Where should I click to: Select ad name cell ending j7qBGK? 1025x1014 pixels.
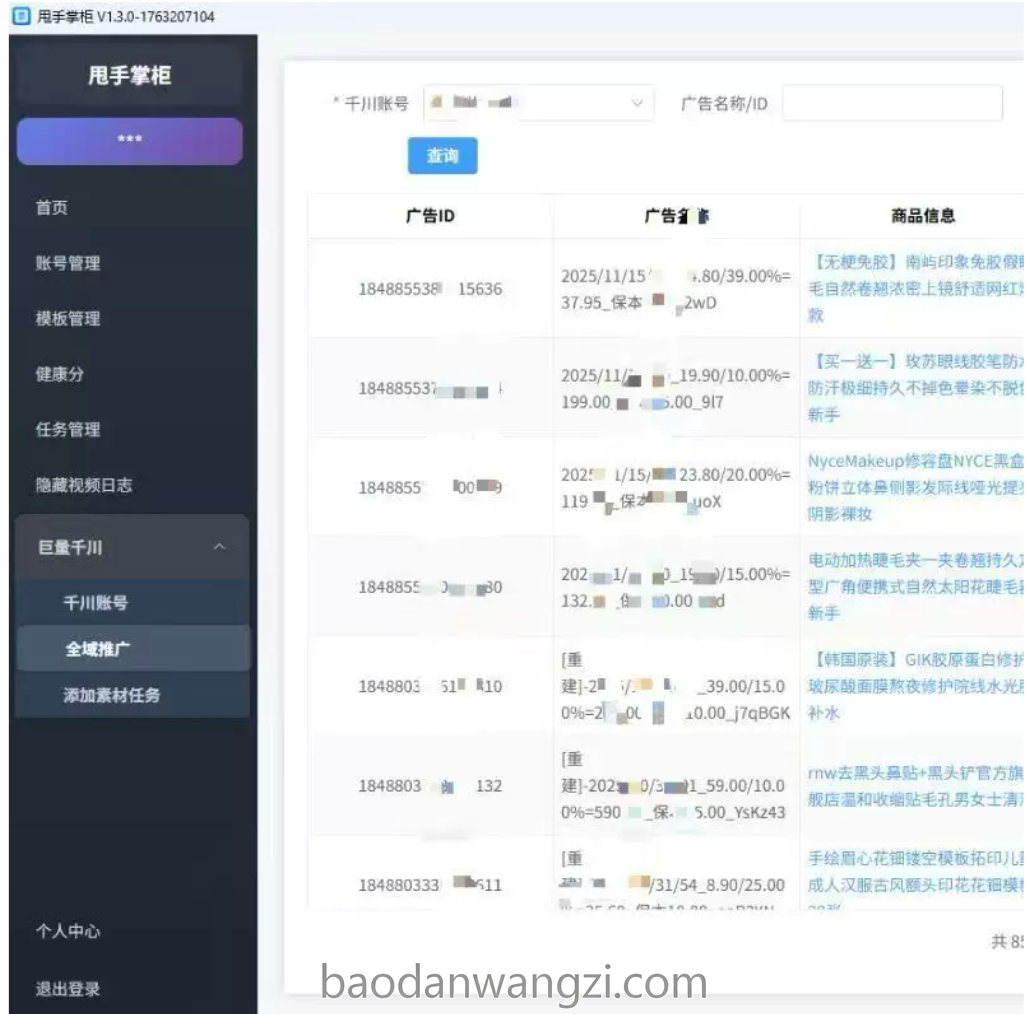coord(676,686)
